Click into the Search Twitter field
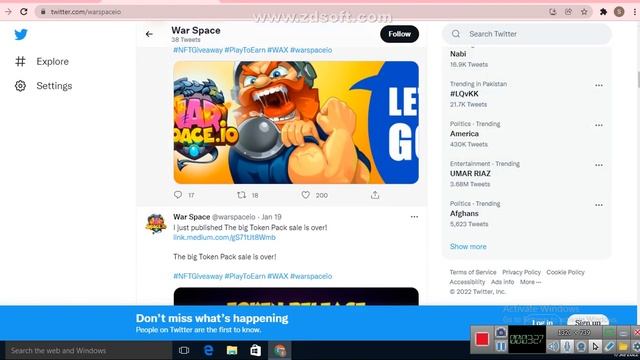Screen dimensions: 640x360 pos(527,34)
